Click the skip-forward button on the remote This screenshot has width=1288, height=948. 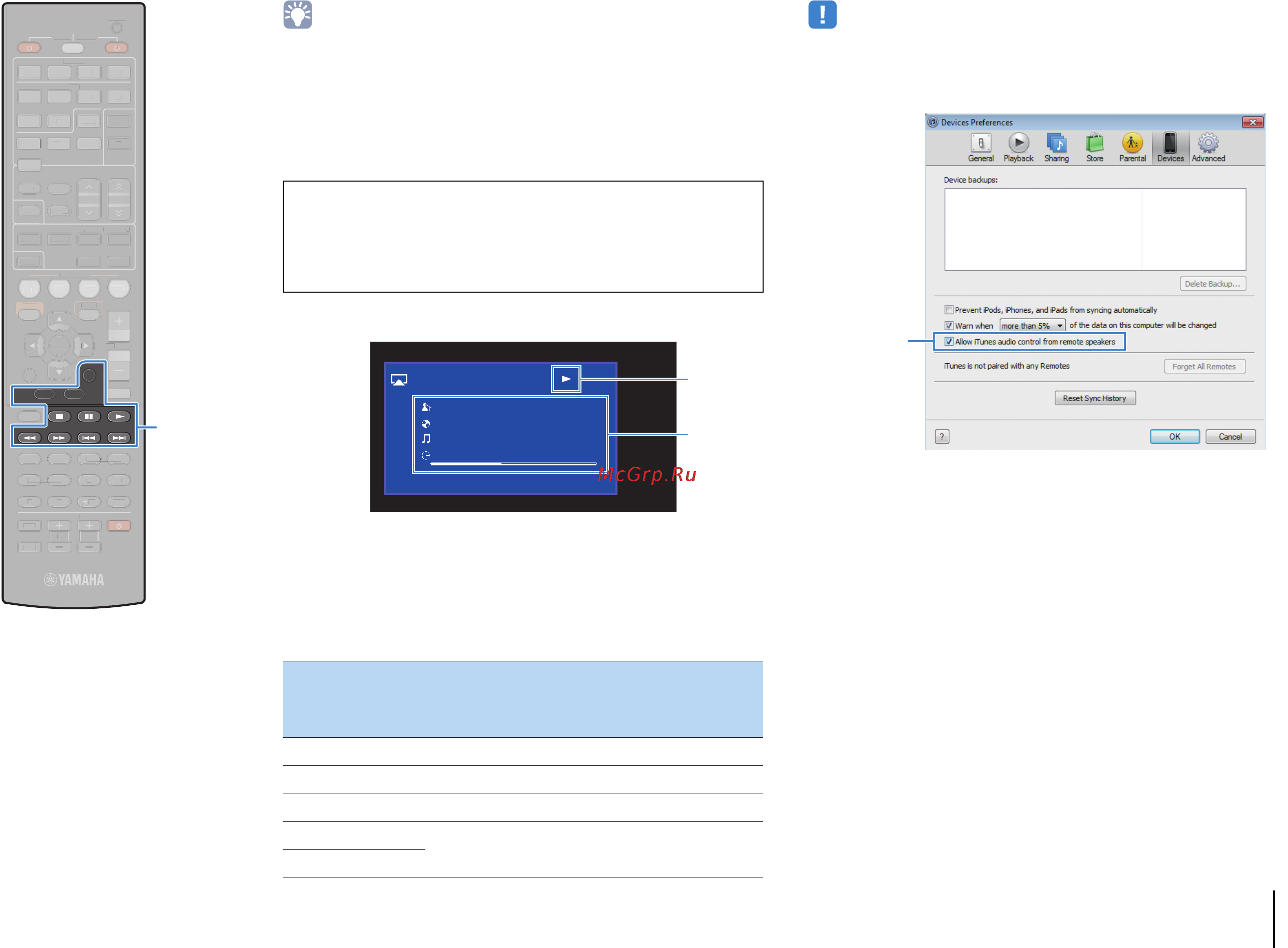[119, 438]
